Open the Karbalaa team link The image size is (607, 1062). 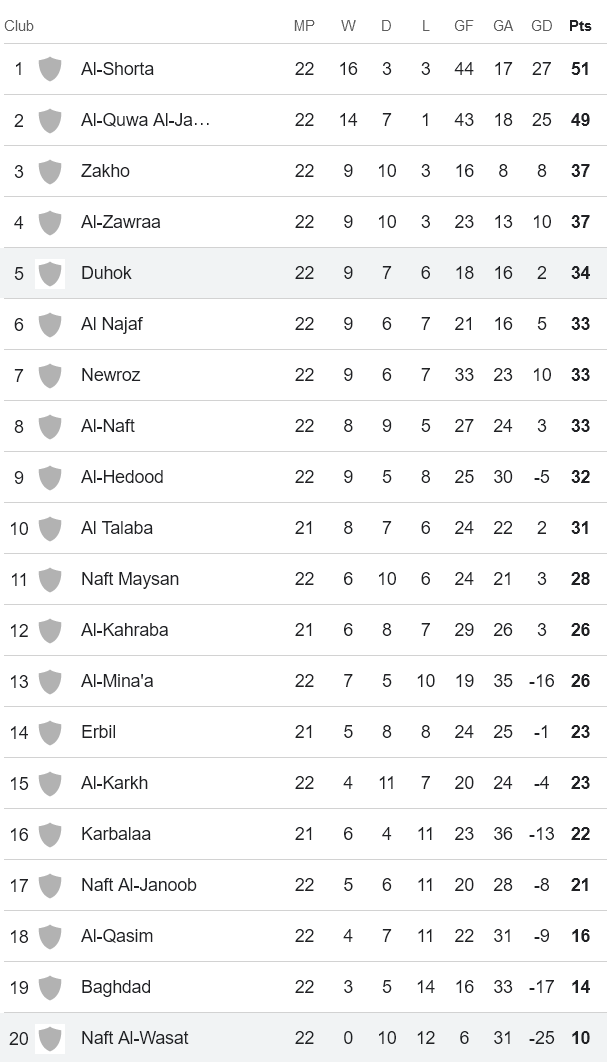tap(116, 834)
